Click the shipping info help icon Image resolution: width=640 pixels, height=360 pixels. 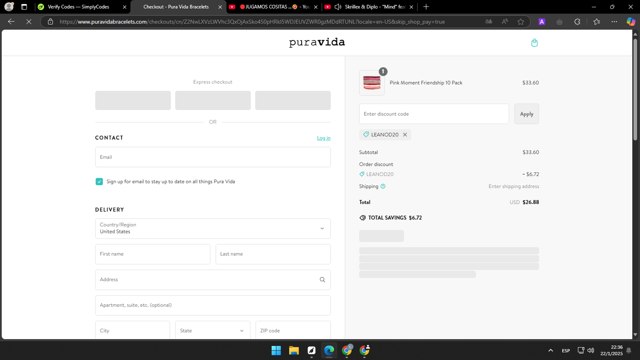(x=383, y=186)
